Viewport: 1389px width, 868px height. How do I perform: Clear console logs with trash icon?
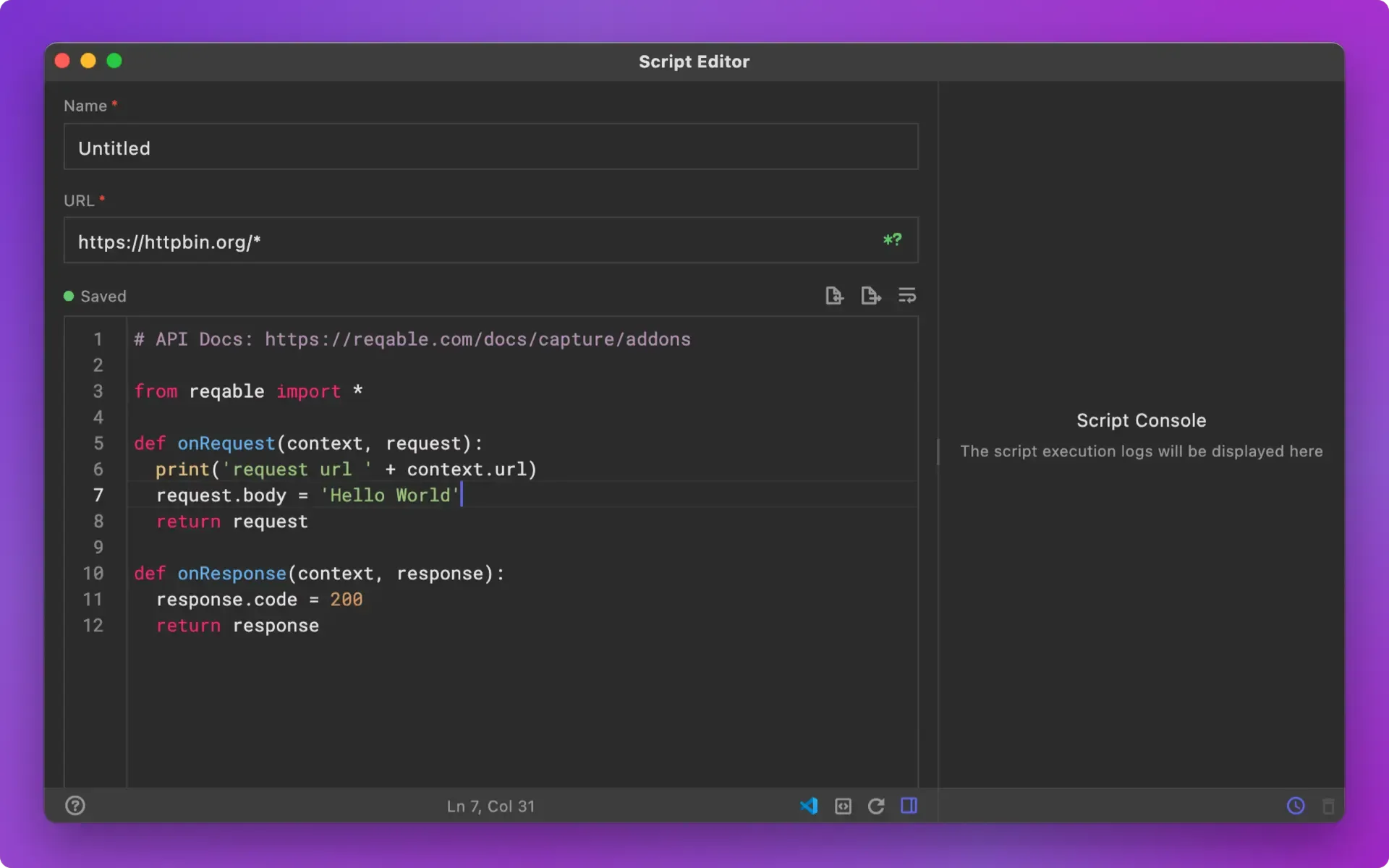pyautogui.click(x=1328, y=807)
